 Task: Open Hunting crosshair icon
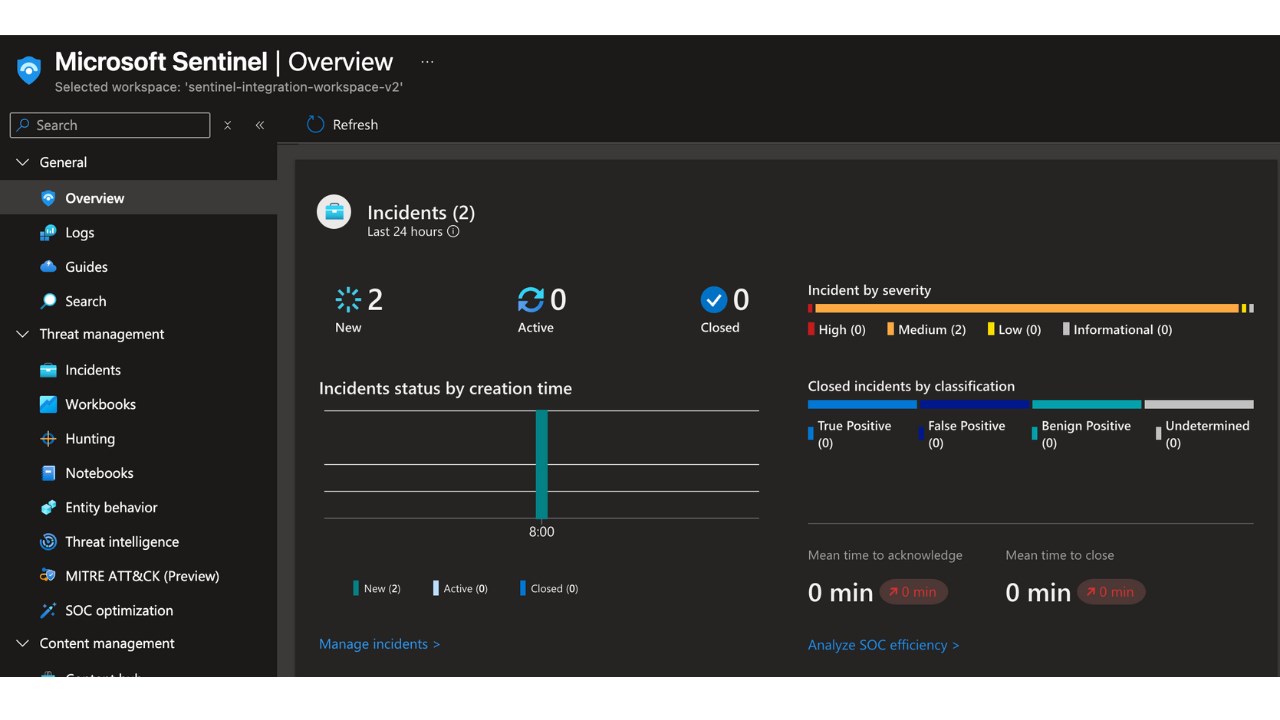[48, 439]
